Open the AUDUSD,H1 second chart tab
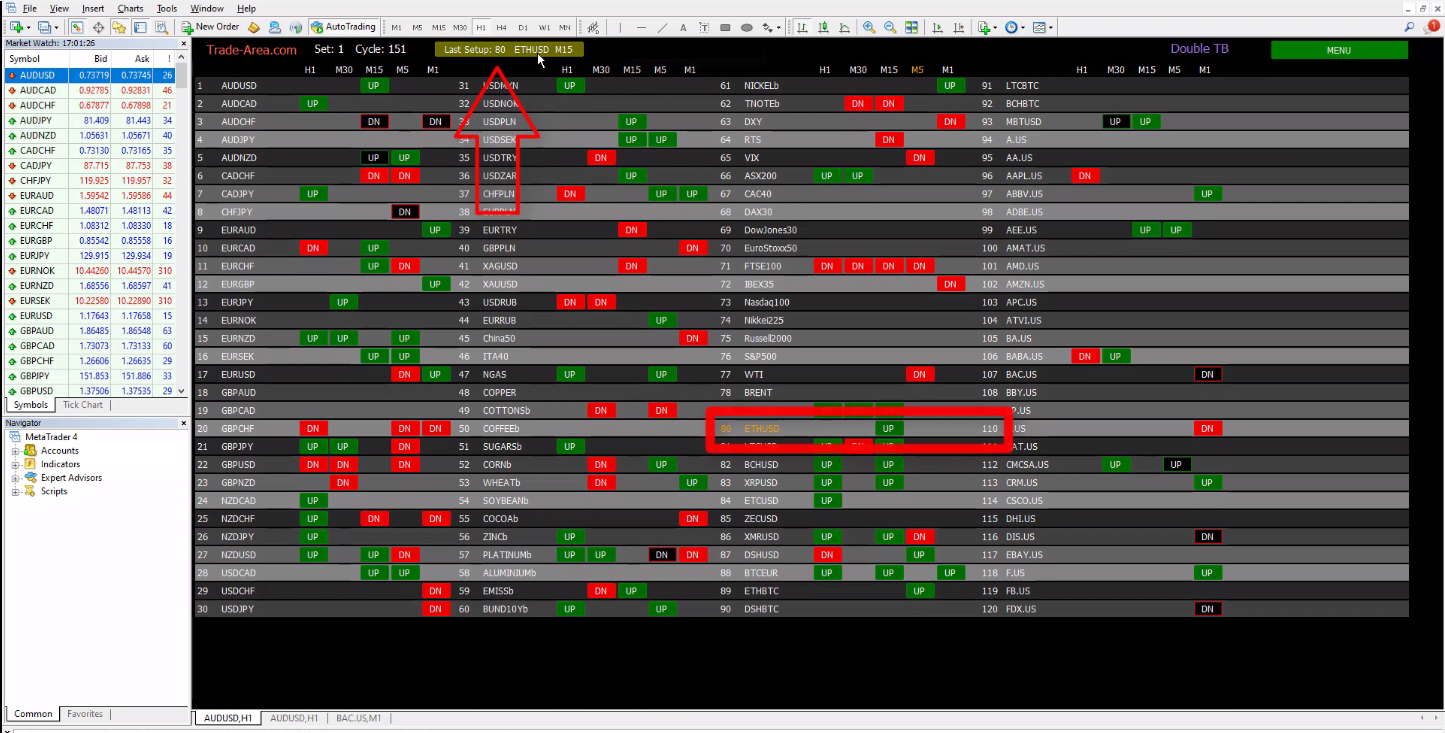The height and width of the screenshot is (733, 1445). tap(295, 718)
